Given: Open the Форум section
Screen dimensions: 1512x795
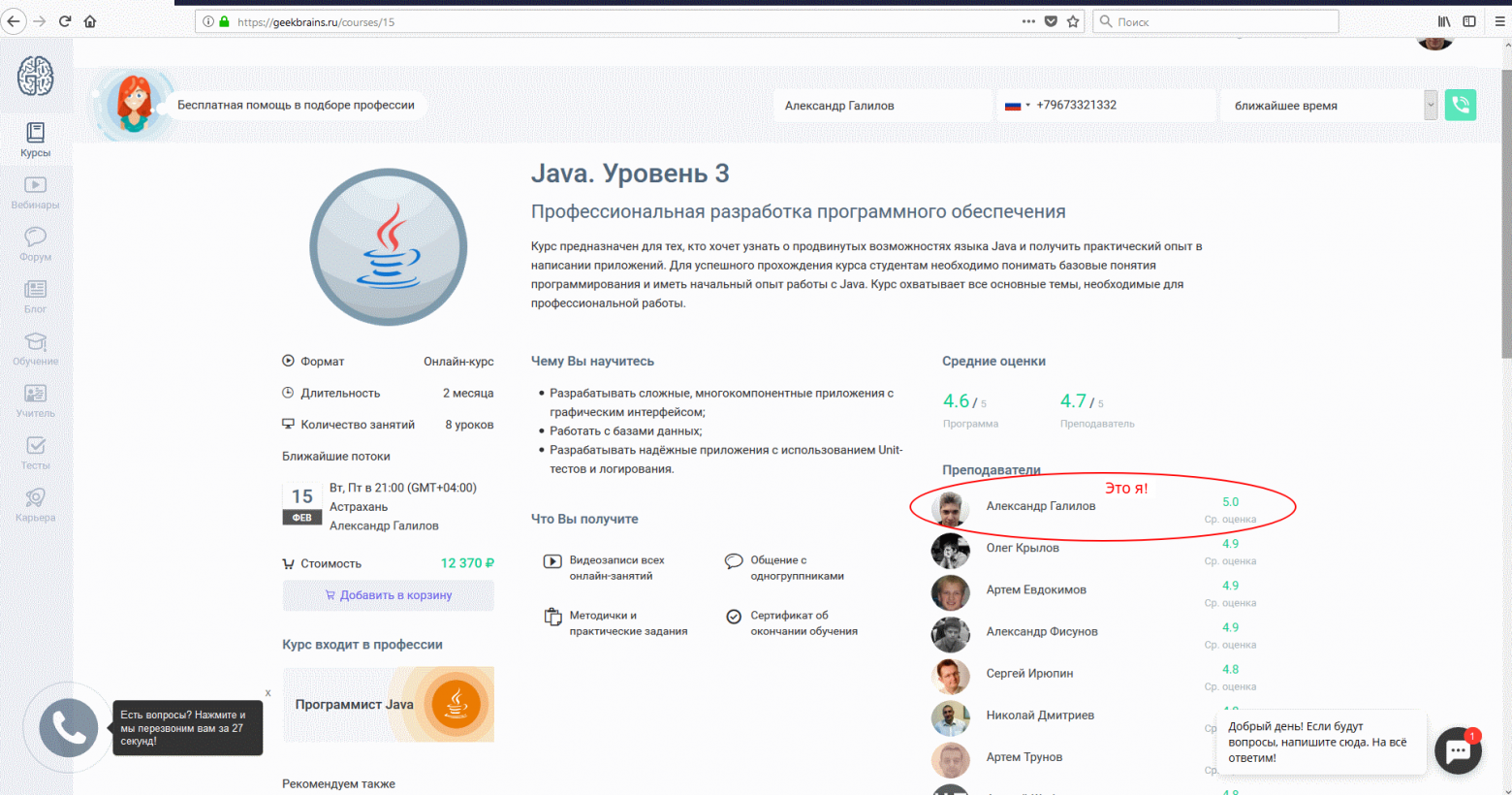Looking at the screenshot, I should [x=35, y=244].
